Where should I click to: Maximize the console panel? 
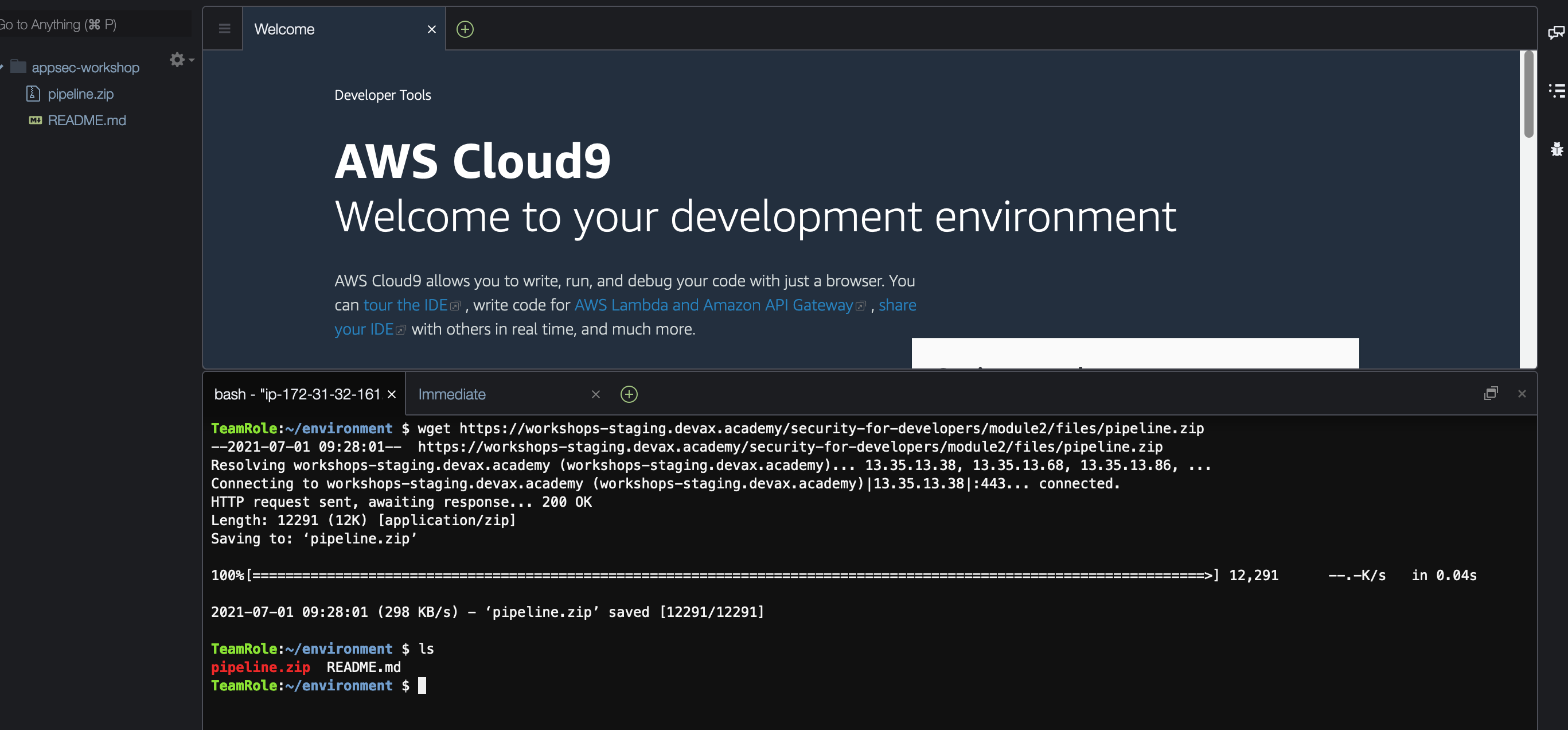[1490, 394]
